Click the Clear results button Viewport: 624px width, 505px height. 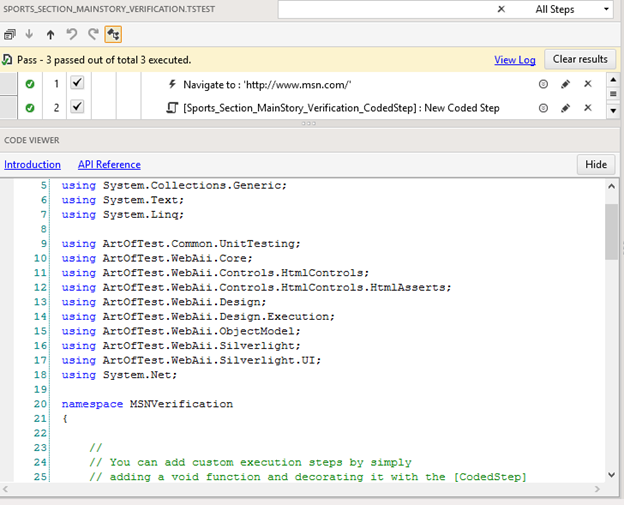click(580, 60)
